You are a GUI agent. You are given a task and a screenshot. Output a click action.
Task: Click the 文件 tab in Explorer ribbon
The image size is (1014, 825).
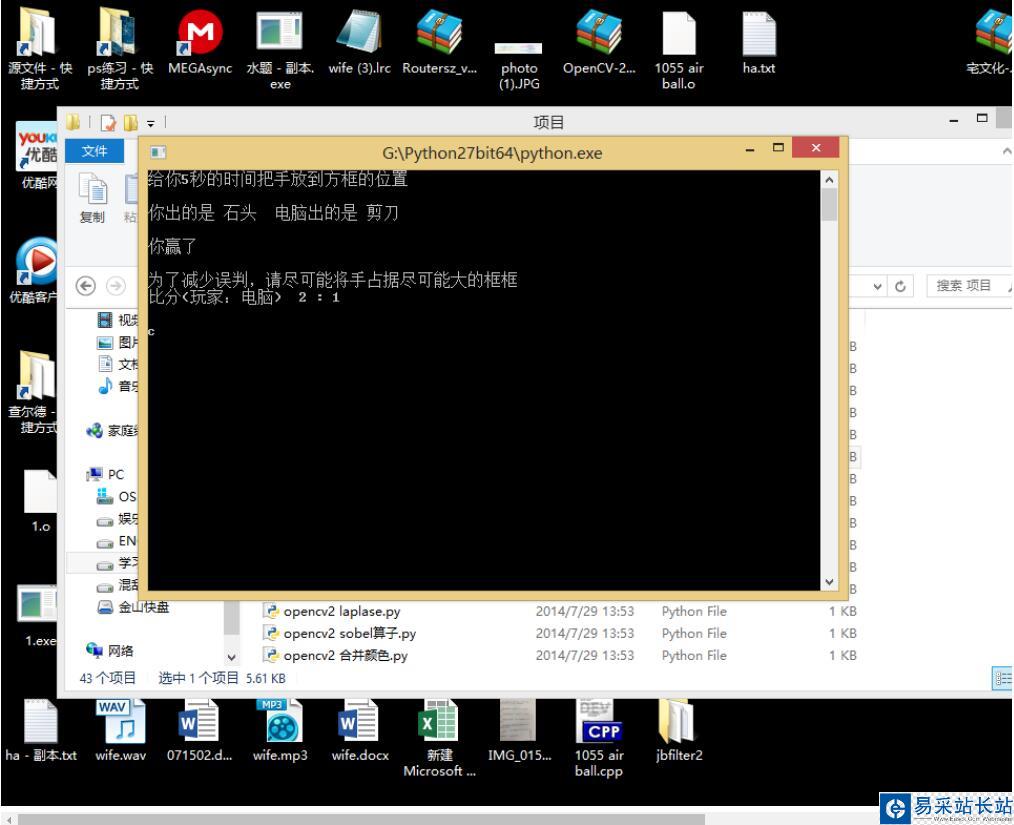point(94,151)
